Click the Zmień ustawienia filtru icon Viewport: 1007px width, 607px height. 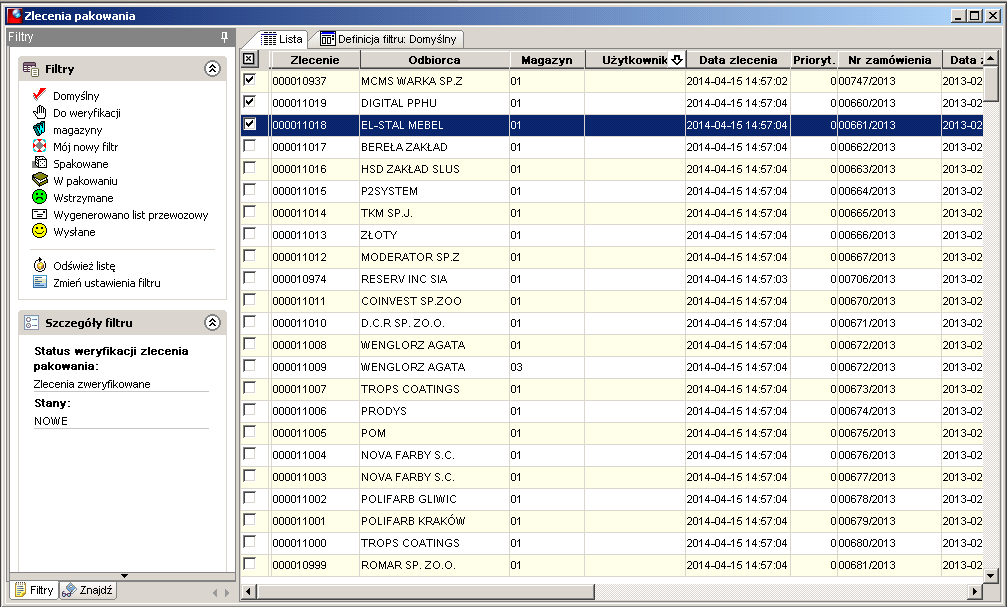40,282
